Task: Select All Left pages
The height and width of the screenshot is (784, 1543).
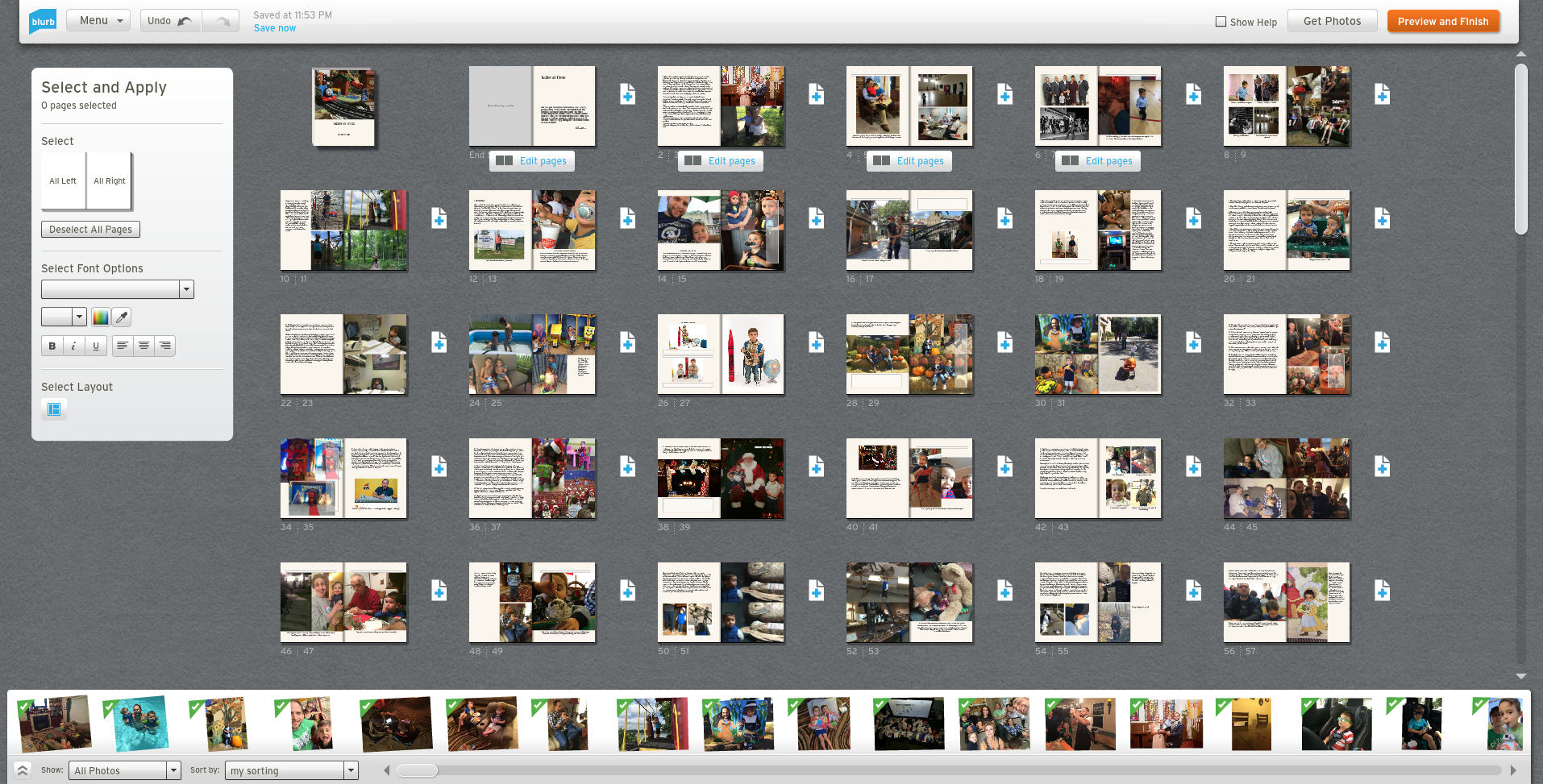Action: [63, 181]
